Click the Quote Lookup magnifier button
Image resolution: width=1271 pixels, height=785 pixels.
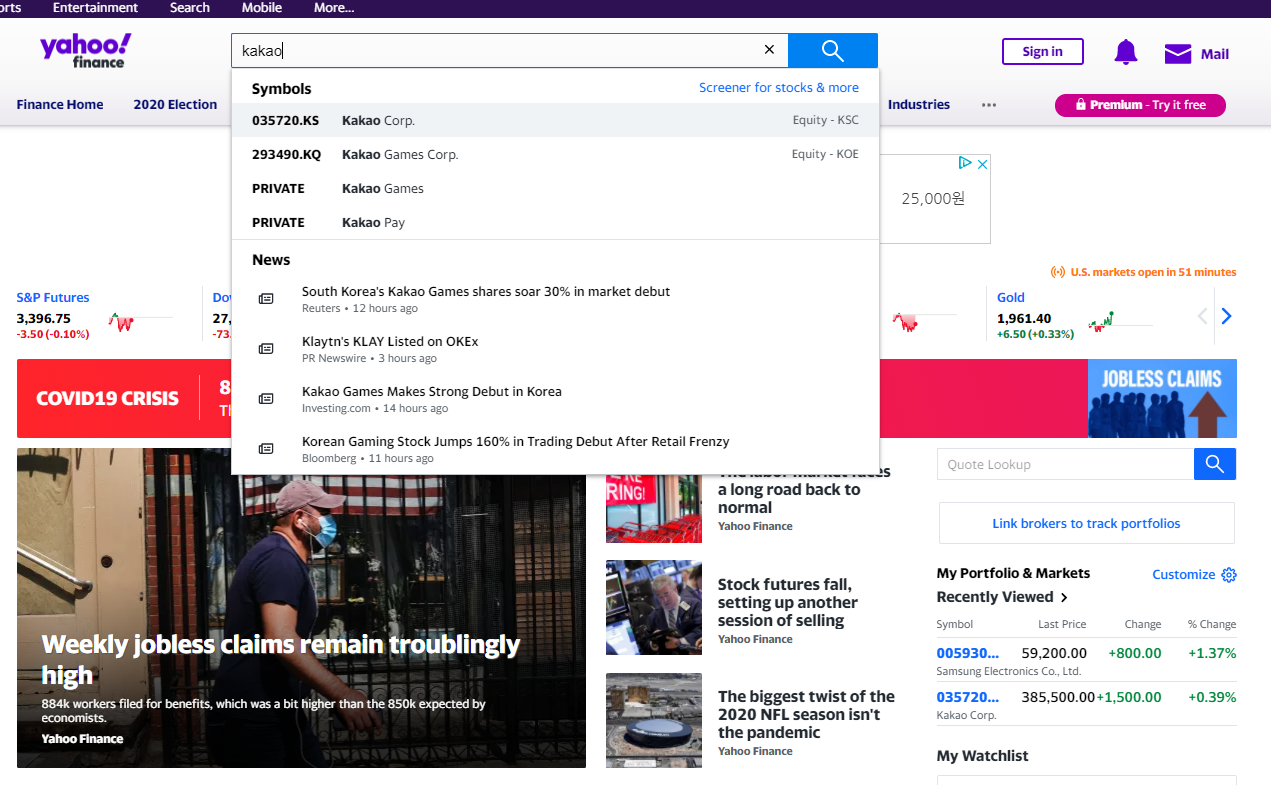coord(1215,464)
